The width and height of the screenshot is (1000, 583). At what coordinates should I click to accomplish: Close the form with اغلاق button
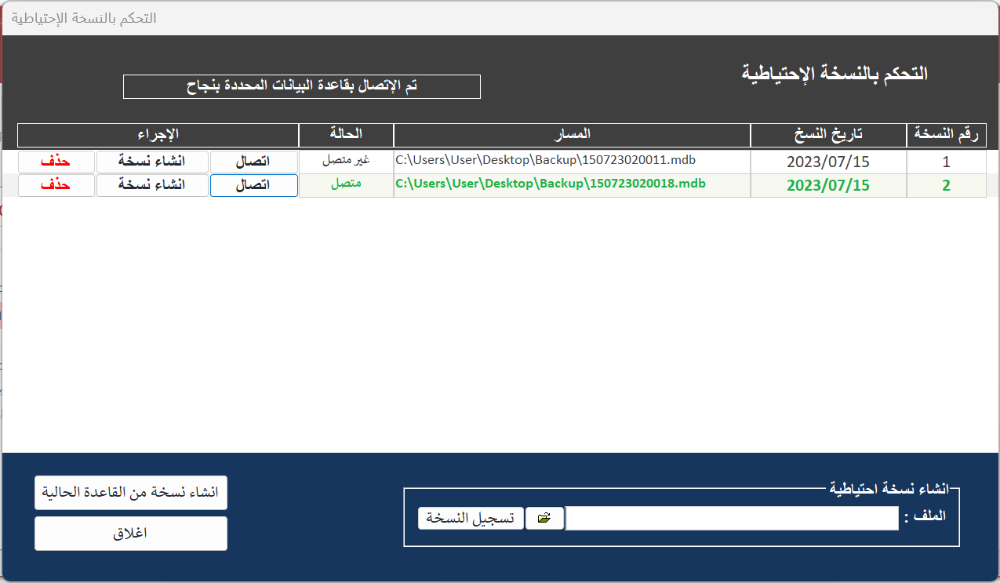131,533
